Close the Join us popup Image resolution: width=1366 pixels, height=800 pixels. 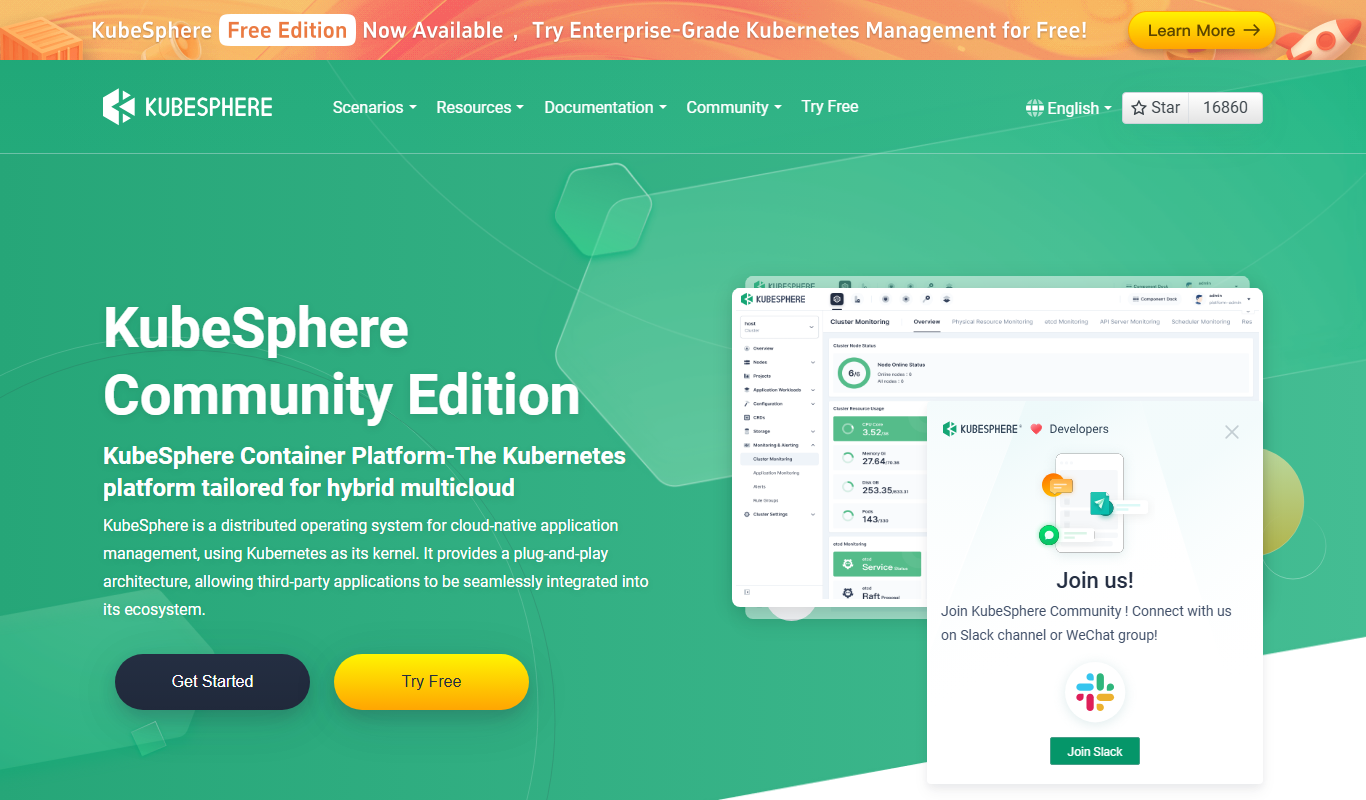1232,432
